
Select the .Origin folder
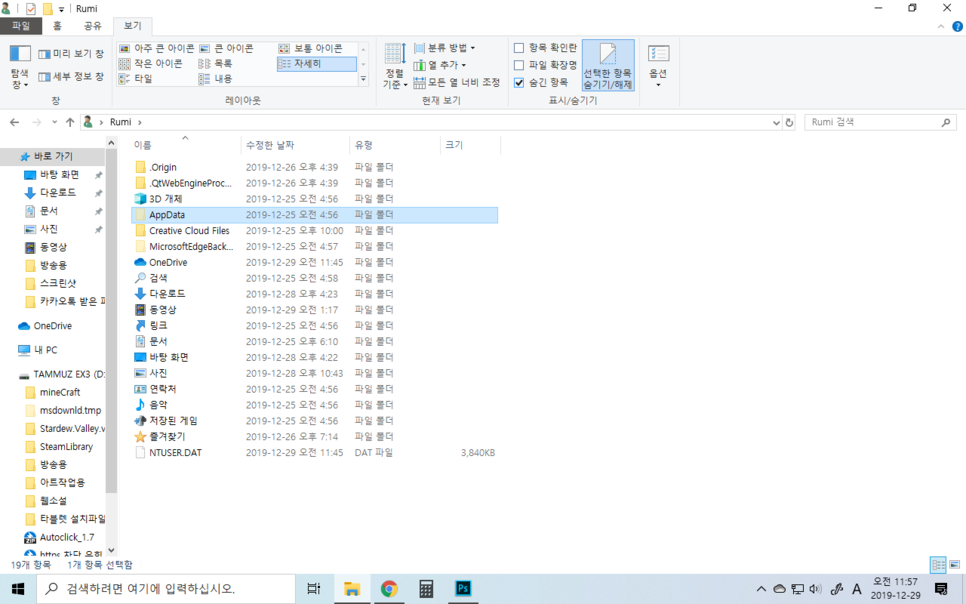(x=163, y=167)
